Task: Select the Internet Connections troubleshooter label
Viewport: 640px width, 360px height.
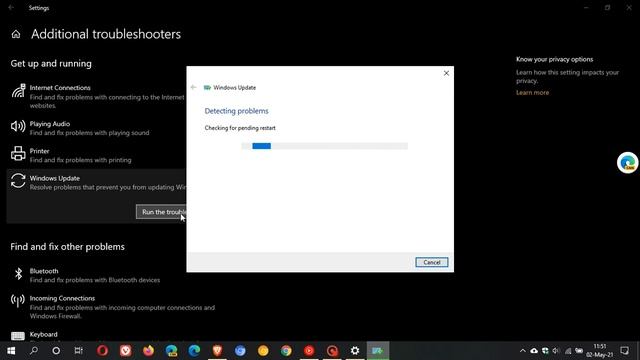Action: [60, 88]
